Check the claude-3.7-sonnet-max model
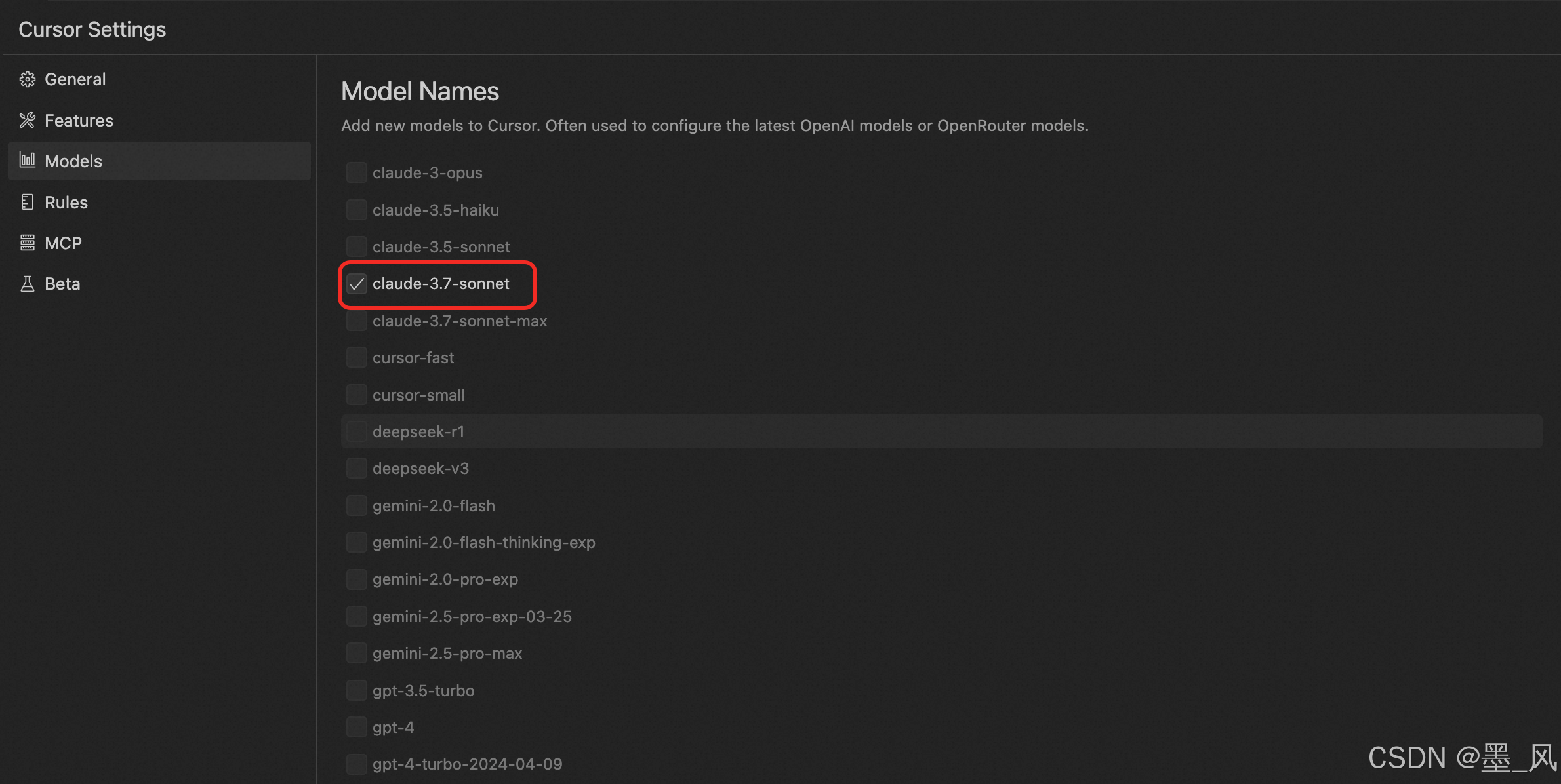 (357, 321)
